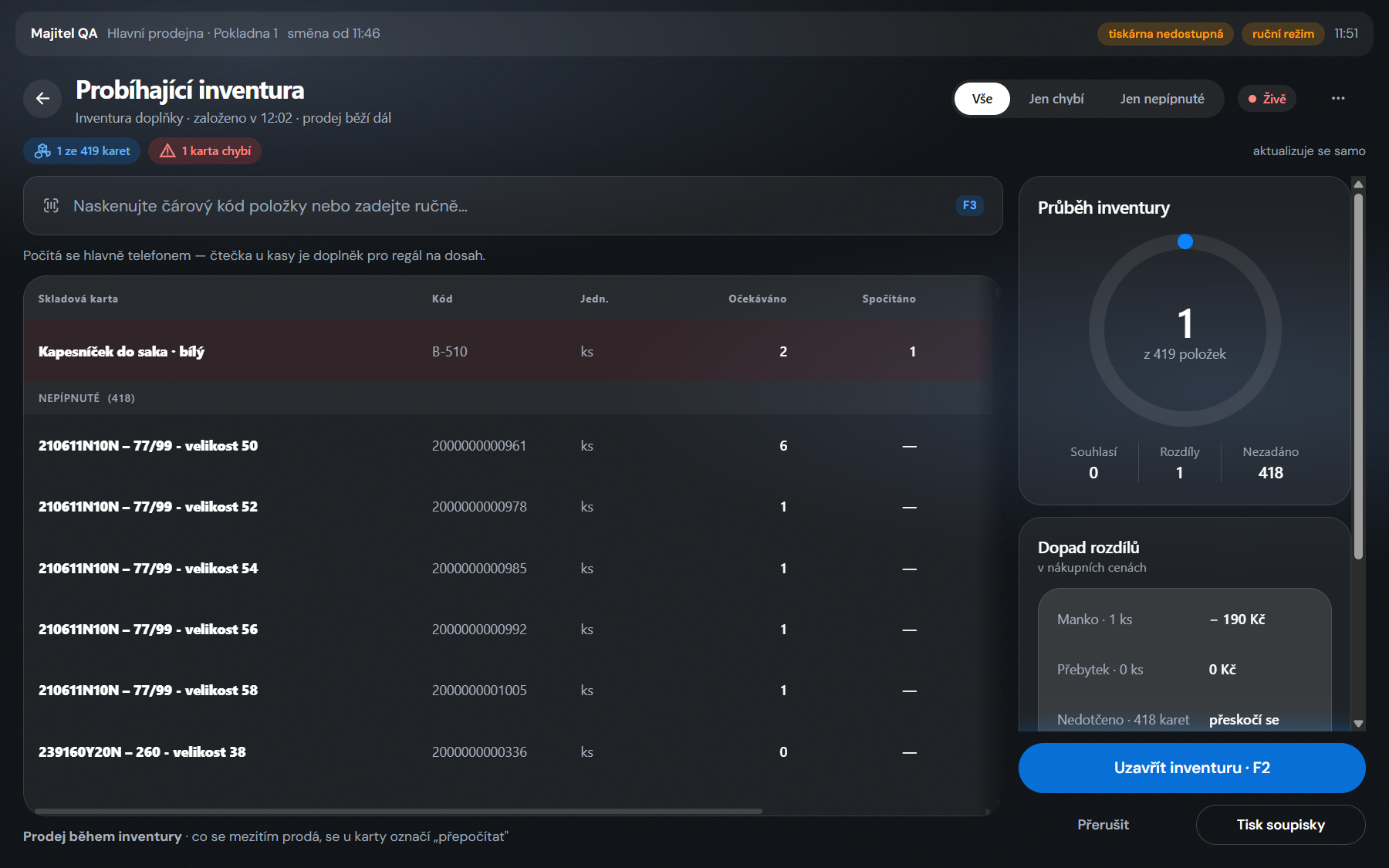Select row '210611N10N – 77/99 - velikost 58'
Screen dimensions: 1389x868
click(509, 691)
